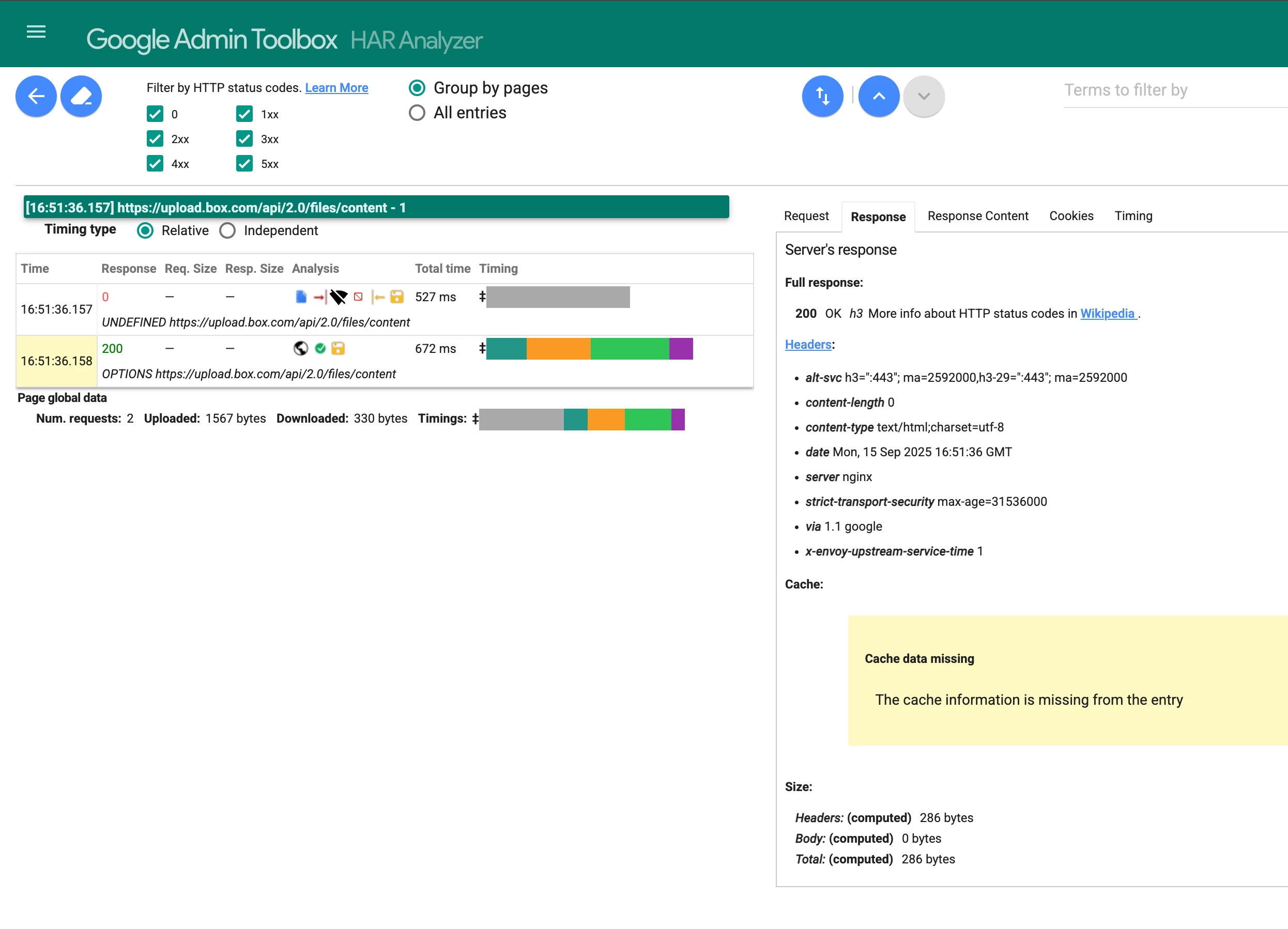Screen dimensions: 1288x929
Task: Click the grey chevron down button
Action: (x=924, y=96)
